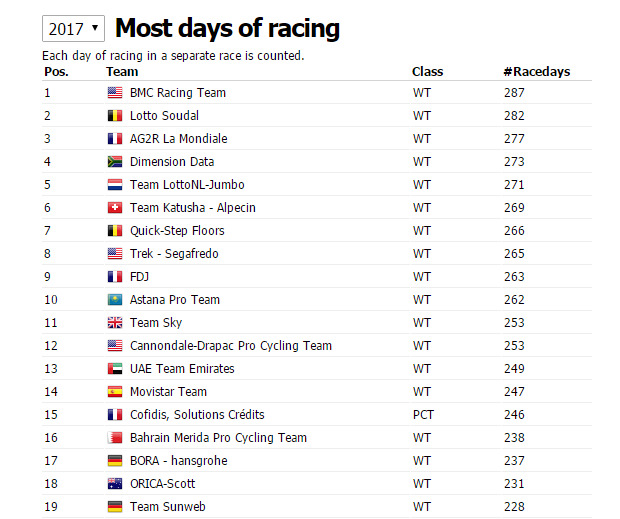Open Cannondale-Drapac Pro Cycling Team link

[231, 345]
